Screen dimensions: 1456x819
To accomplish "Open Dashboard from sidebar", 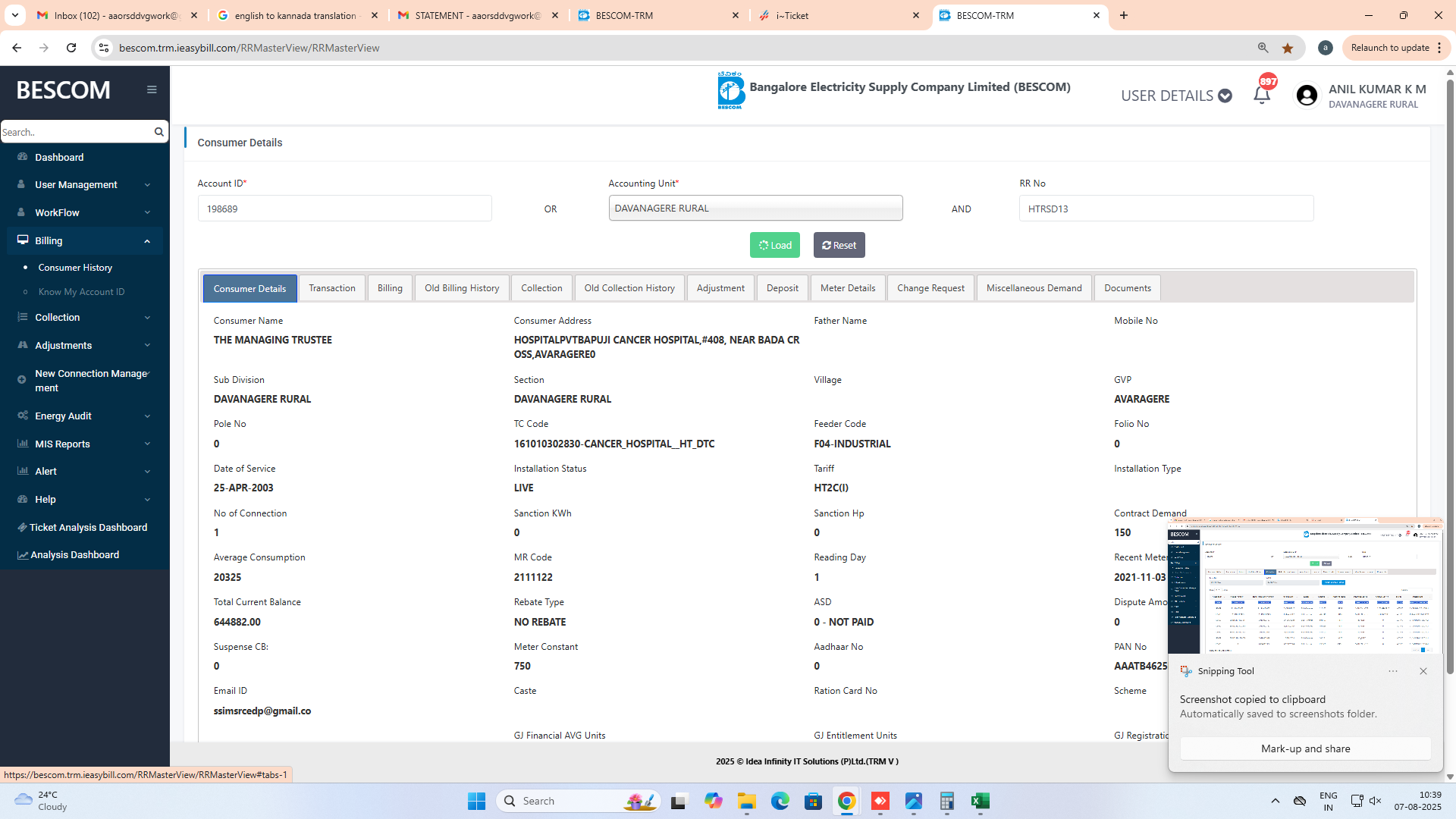I will [59, 157].
